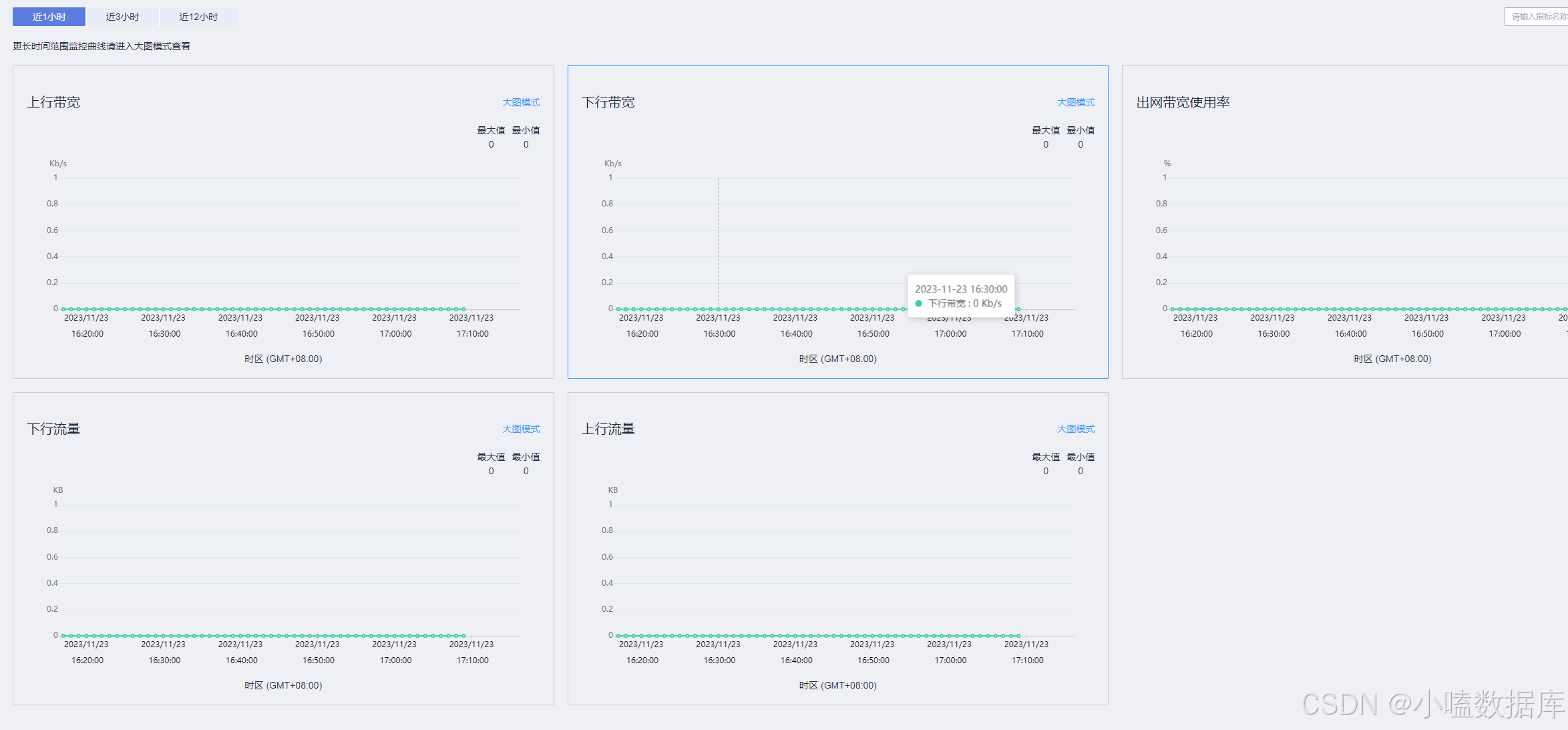Click the 16:30:00 data point in 下行带宽 chart
The height and width of the screenshot is (730, 1568).
719,309
